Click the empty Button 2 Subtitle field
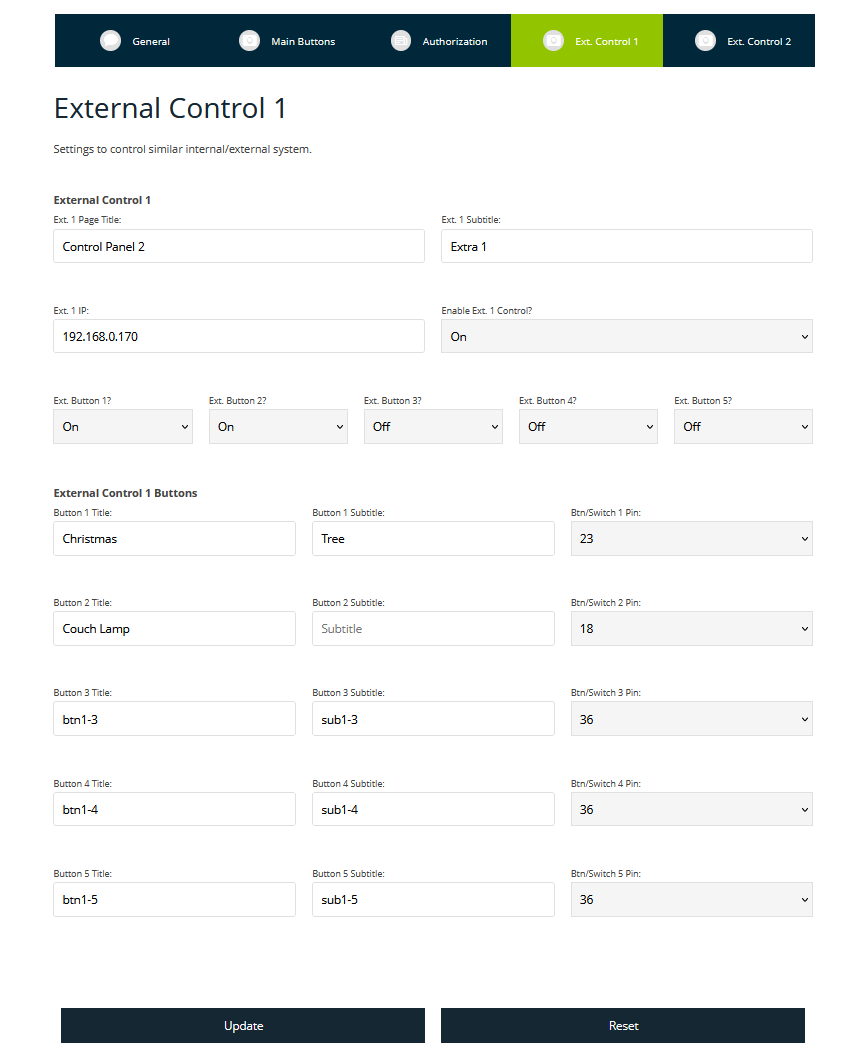Viewport: 856px width, 1063px height. point(432,628)
